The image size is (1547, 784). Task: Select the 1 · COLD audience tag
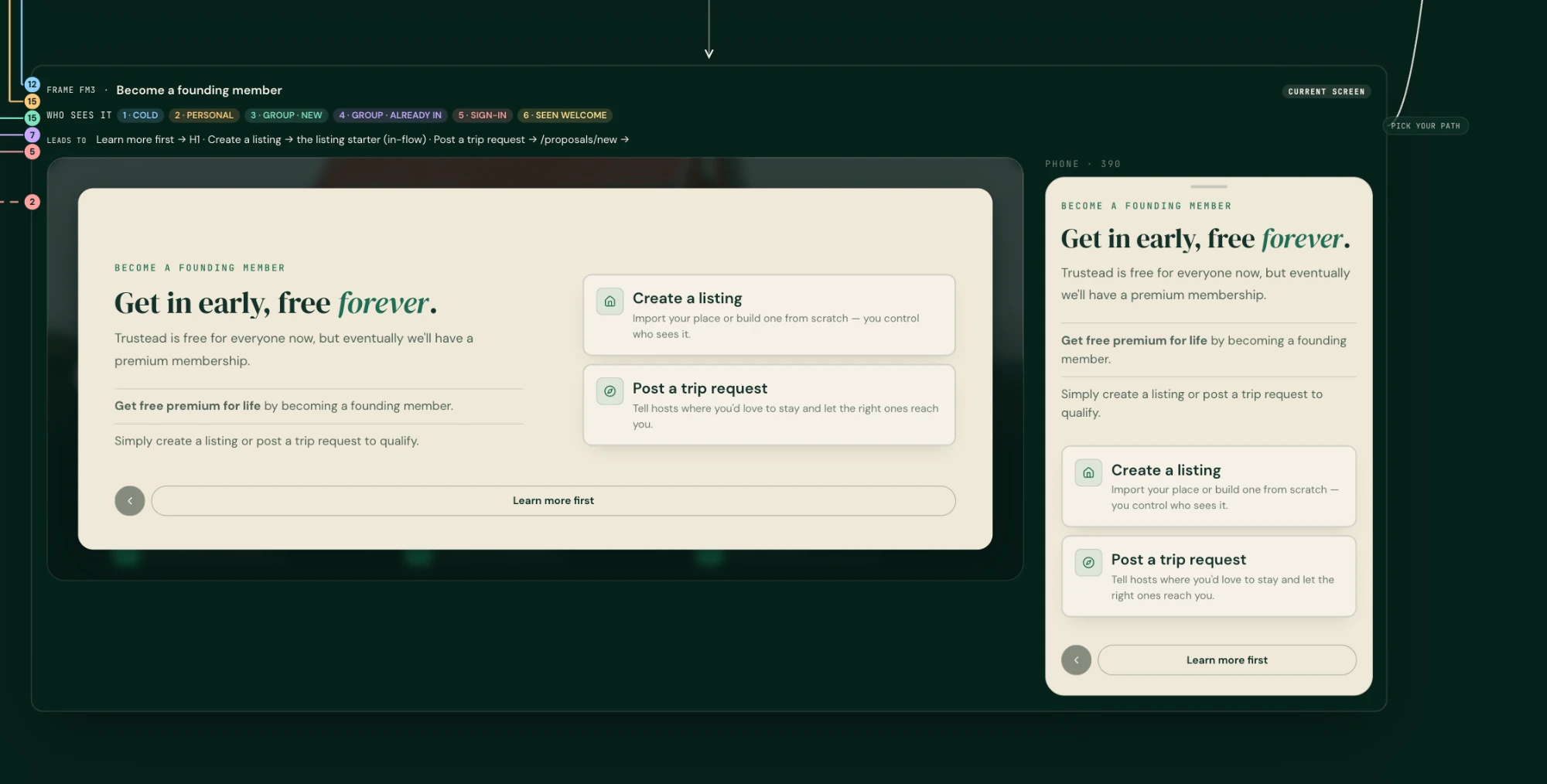(x=140, y=115)
